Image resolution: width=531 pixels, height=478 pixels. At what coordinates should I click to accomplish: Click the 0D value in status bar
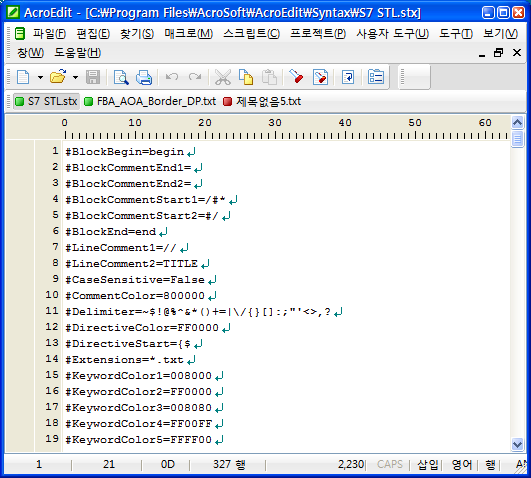168,464
